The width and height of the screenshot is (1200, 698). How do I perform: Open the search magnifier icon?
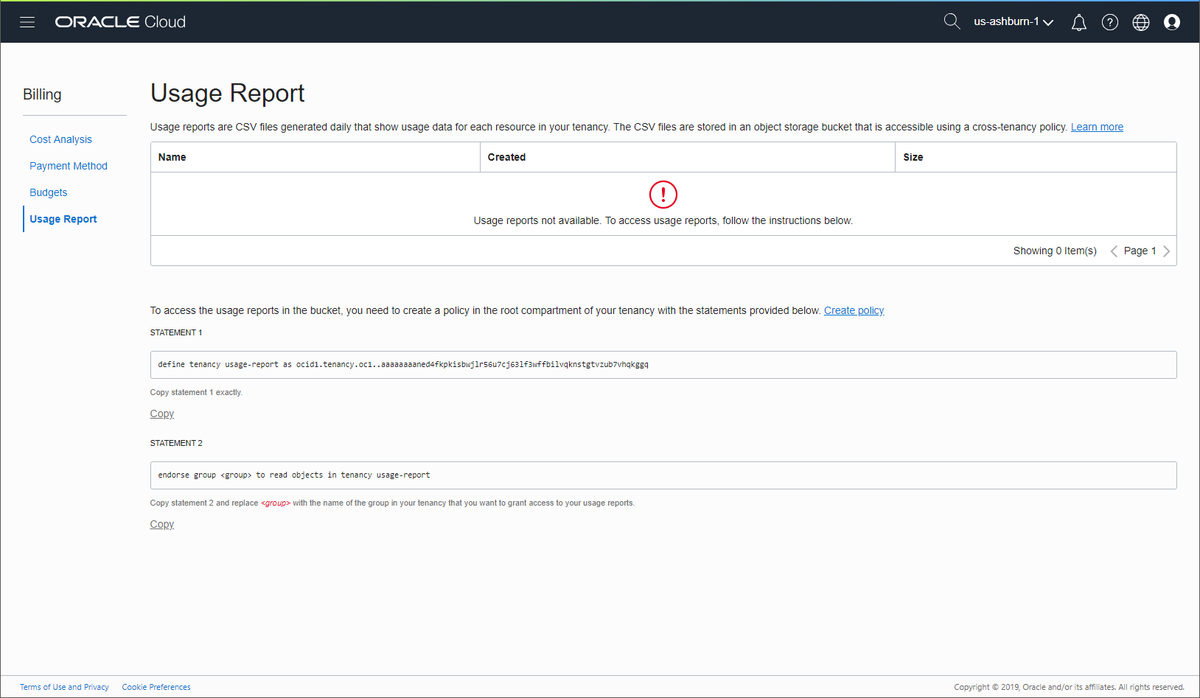click(x=952, y=21)
